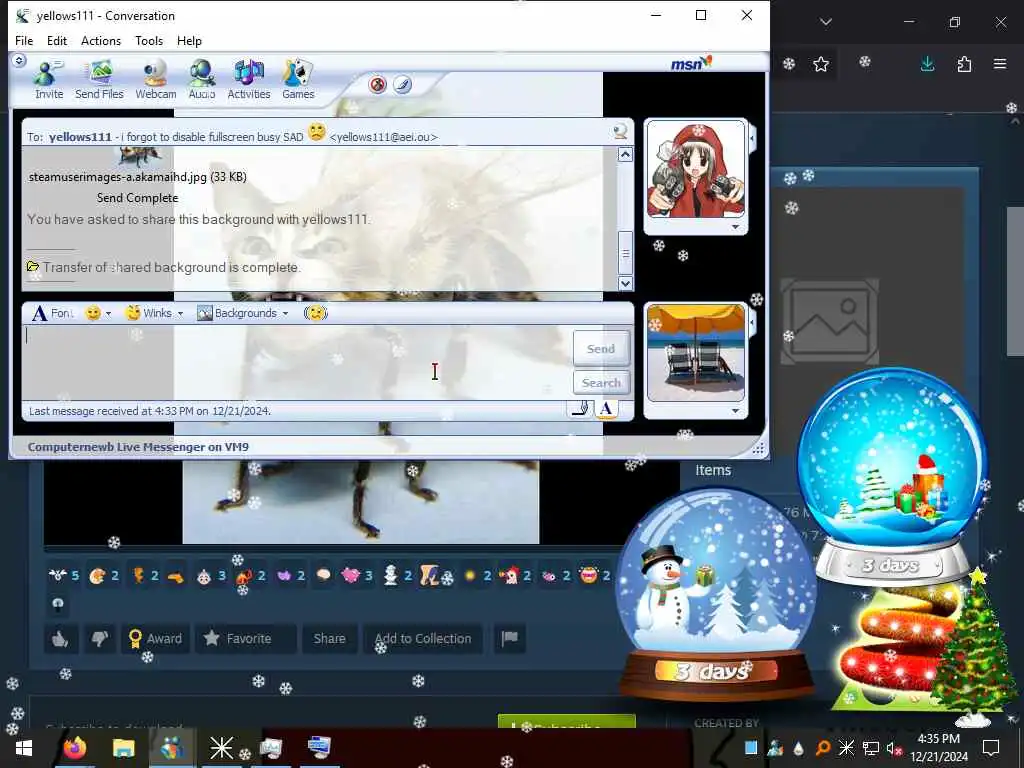
Task: Open the options arrow under your picture
Action: [735, 411]
